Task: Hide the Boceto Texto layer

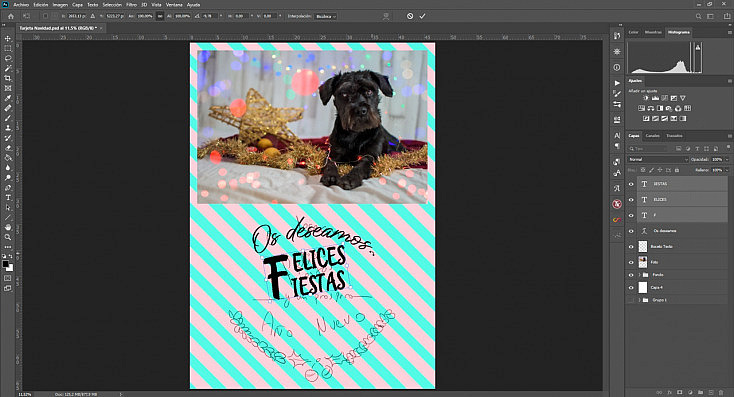Action: coord(631,247)
